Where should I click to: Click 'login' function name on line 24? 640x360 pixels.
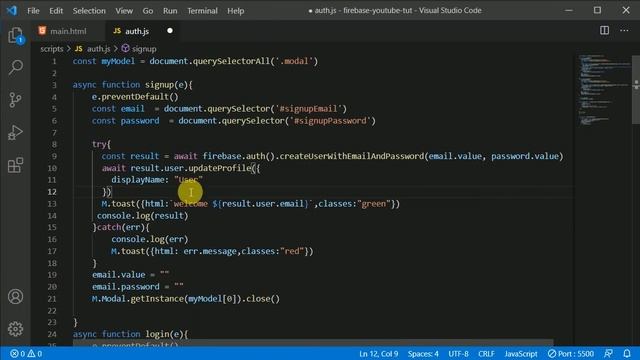pyautogui.click(x=157, y=334)
